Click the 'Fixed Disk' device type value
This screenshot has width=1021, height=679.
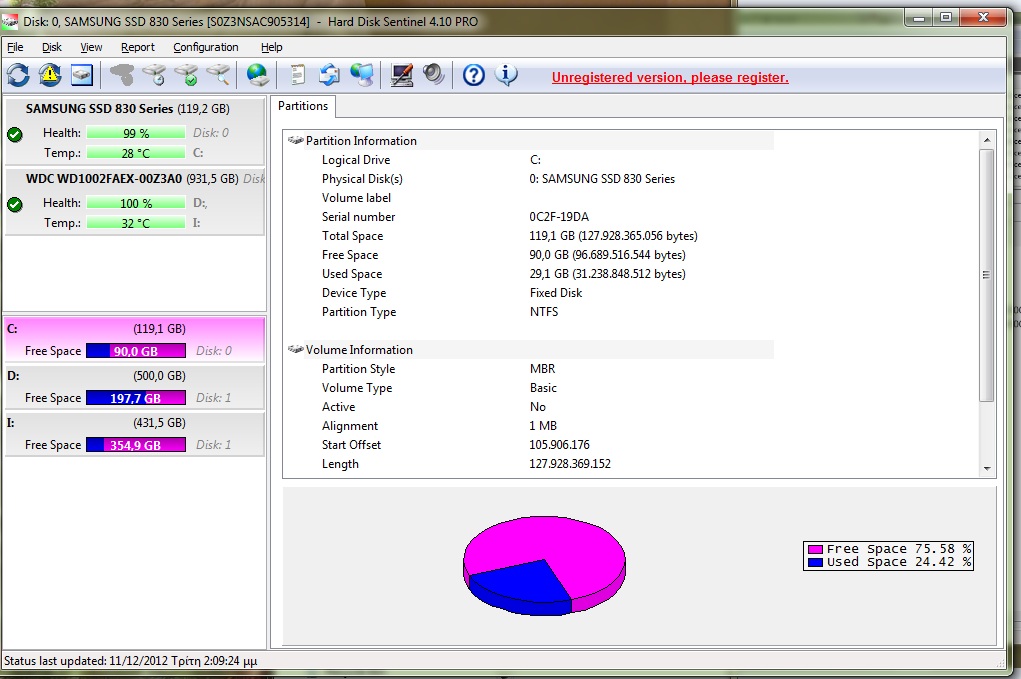[556, 293]
